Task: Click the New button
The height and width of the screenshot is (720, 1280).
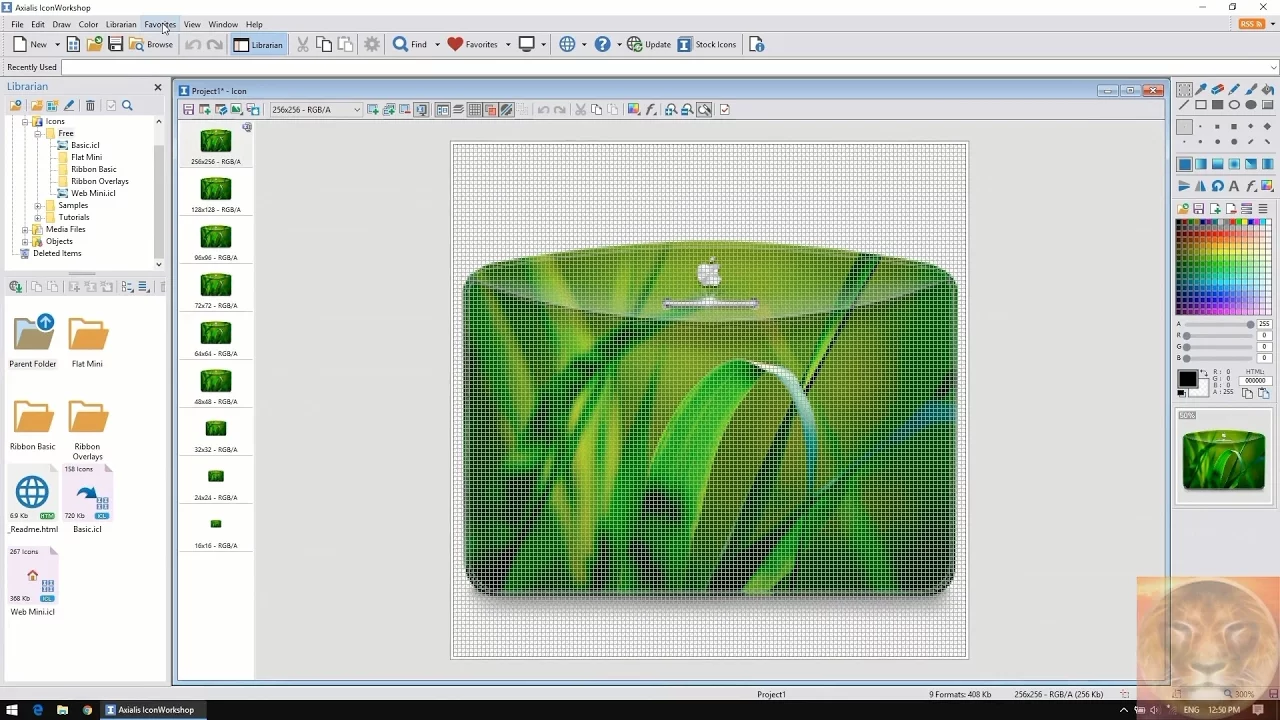Action: (30, 44)
